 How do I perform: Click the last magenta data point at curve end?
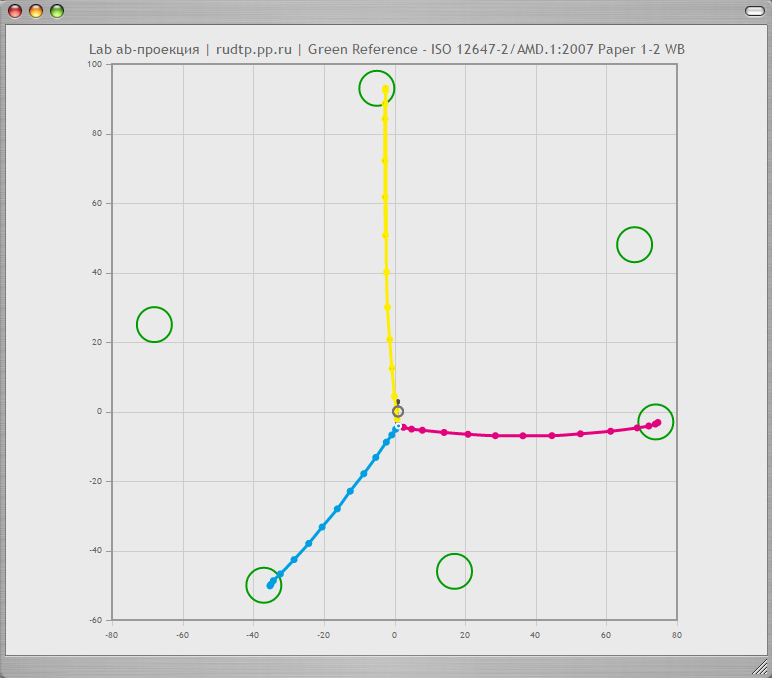(658, 422)
